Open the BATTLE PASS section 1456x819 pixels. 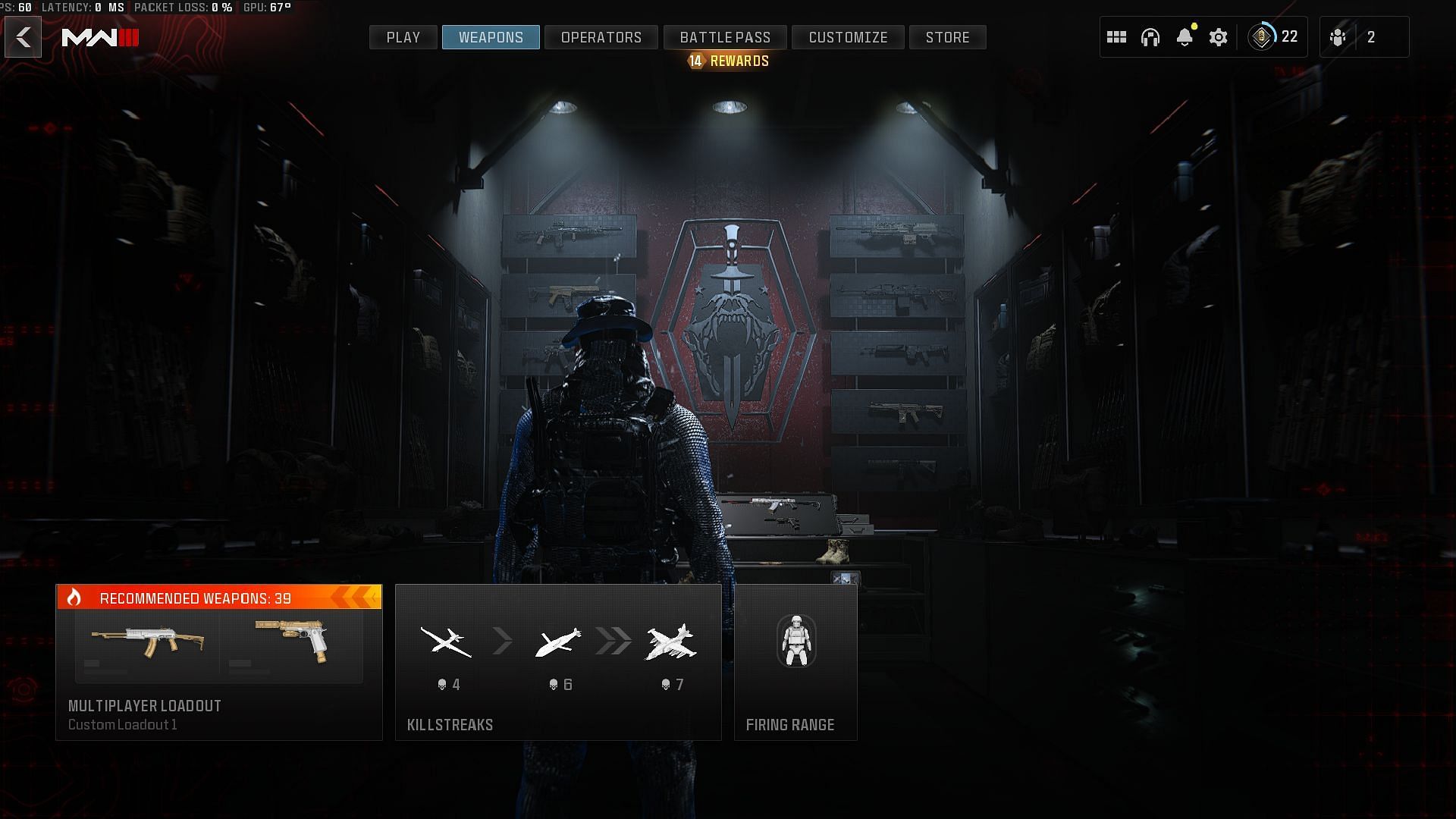coord(725,37)
